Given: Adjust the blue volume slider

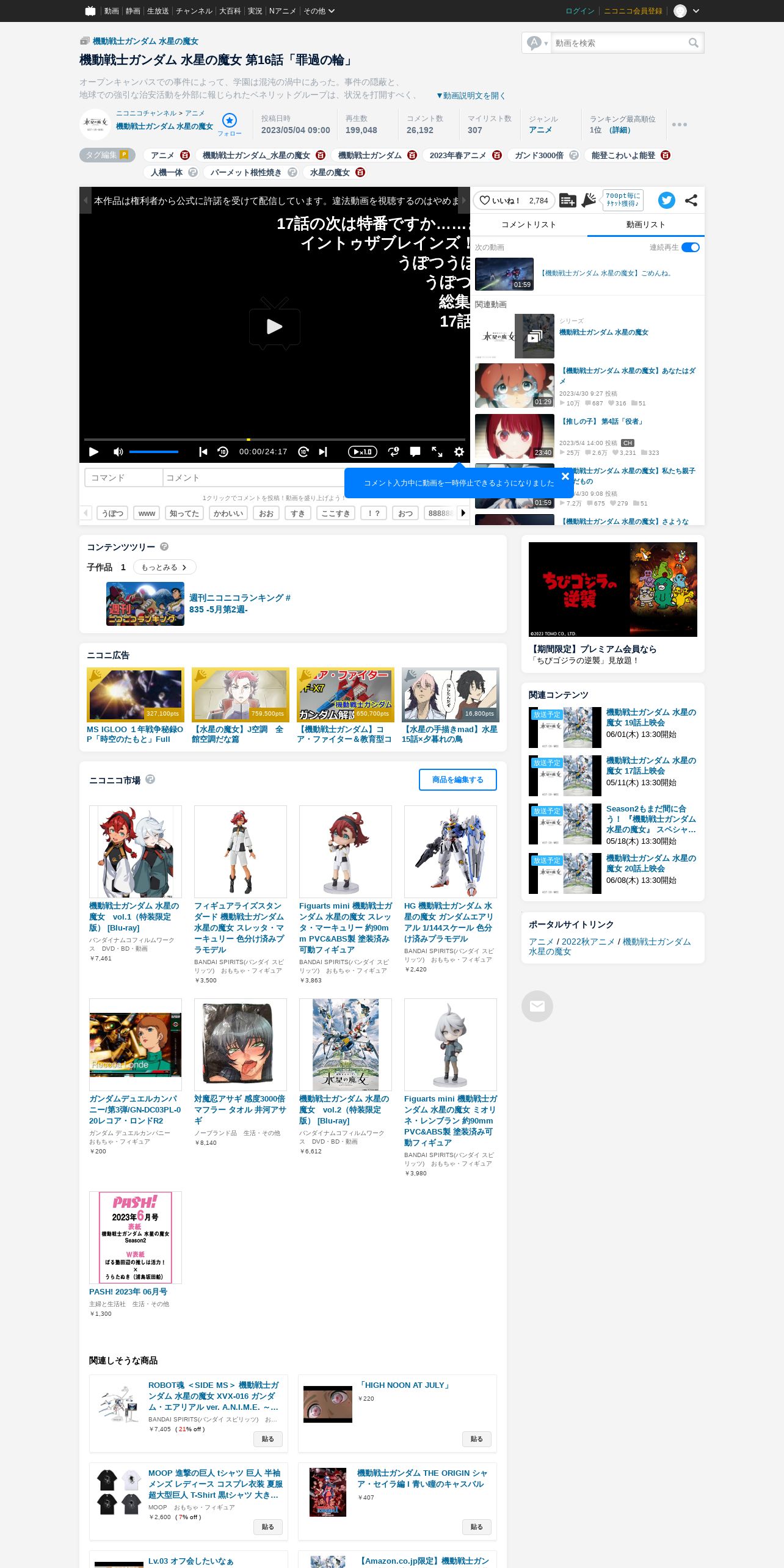Looking at the screenshot, I should point(154,452).
